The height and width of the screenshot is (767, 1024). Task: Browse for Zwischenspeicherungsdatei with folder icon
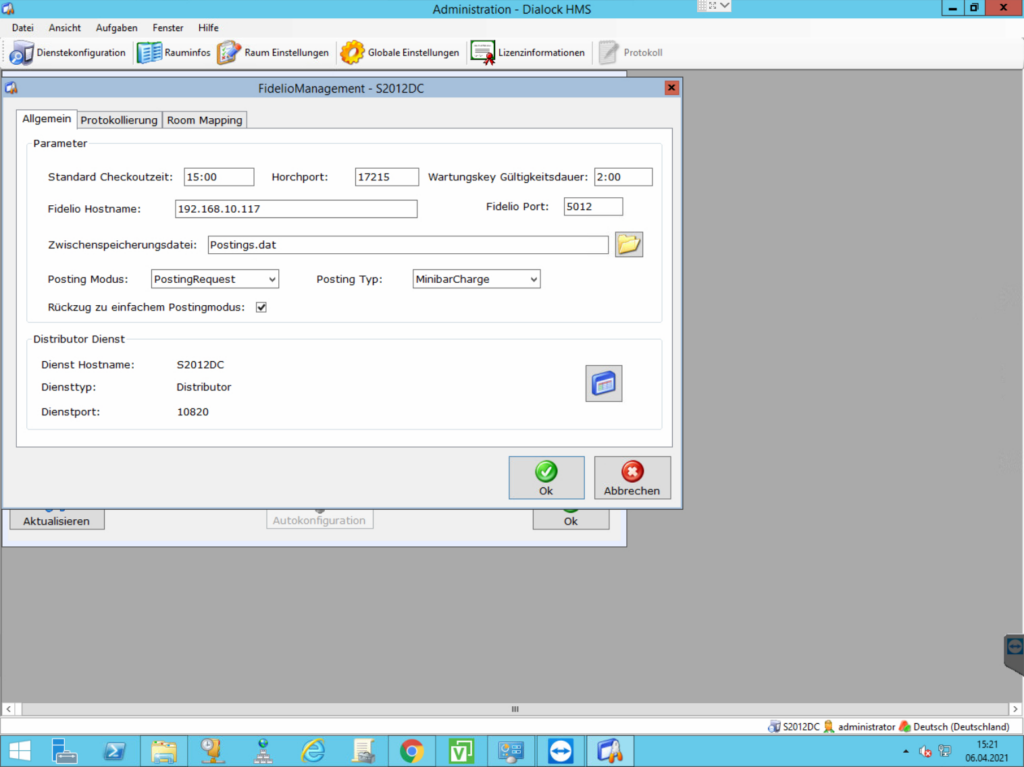[628, 245]
